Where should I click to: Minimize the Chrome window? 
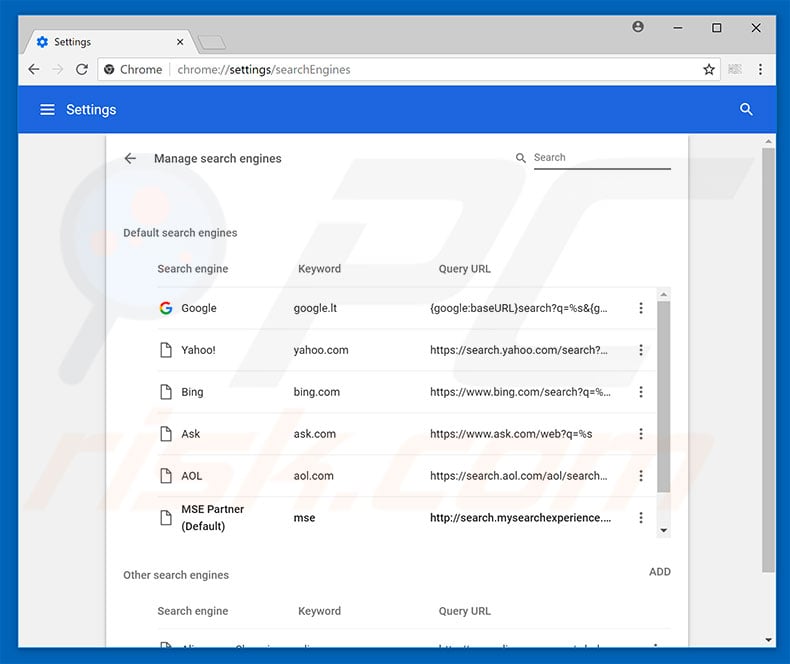click(x=678, y=28)
